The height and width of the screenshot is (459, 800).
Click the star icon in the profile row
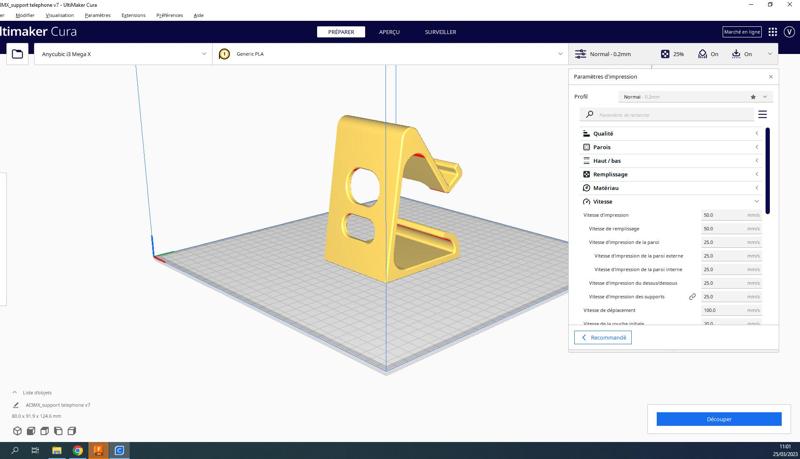(753, 97)
